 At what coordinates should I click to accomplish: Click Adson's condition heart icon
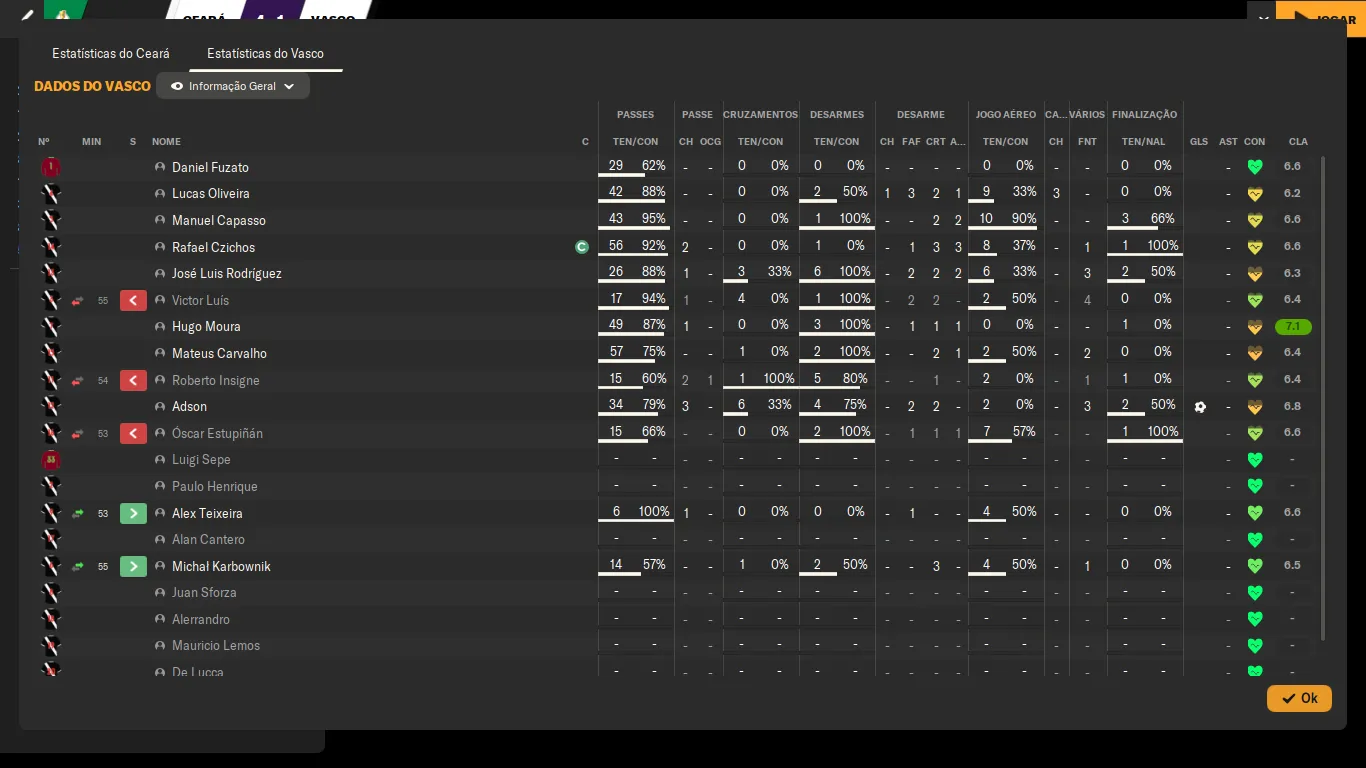tap(1255, 407)
